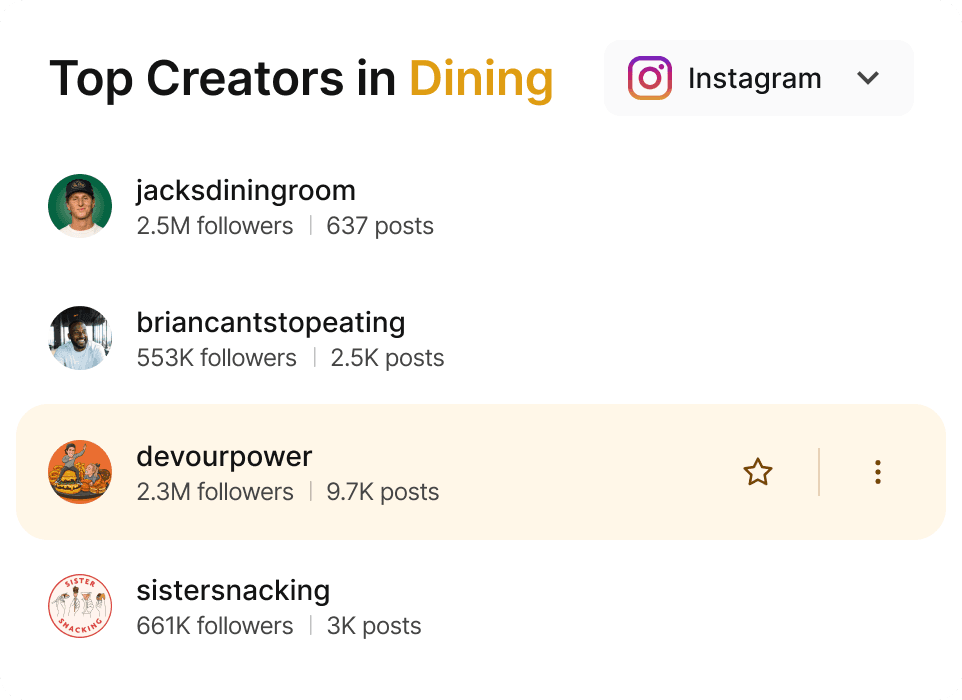The image size is (962, 700).
Task: Open the briancantstopeating creator name
Action: pyautogui.click(x=270, y=323)
